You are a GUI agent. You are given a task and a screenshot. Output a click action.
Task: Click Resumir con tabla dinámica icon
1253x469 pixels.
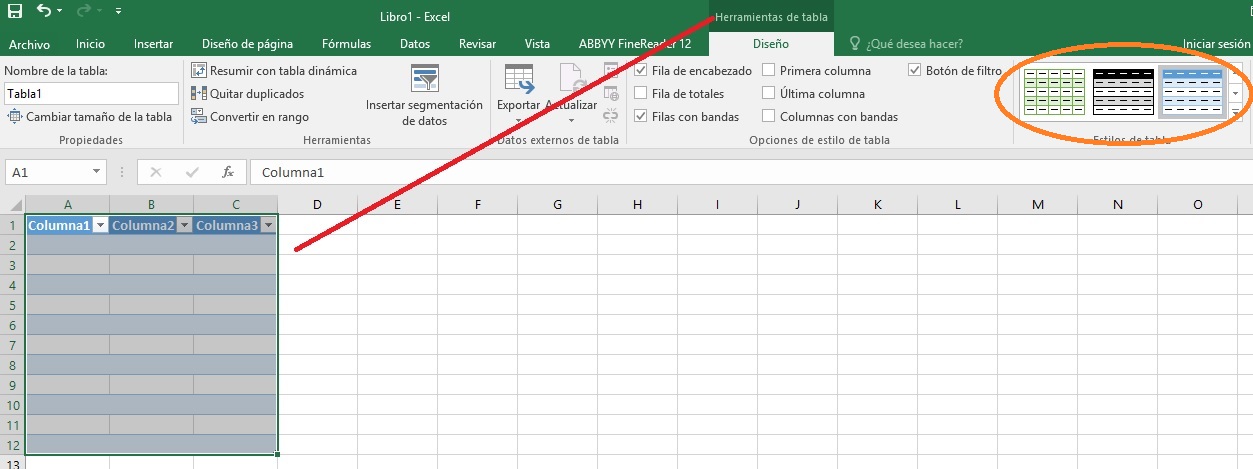(198, 71)
